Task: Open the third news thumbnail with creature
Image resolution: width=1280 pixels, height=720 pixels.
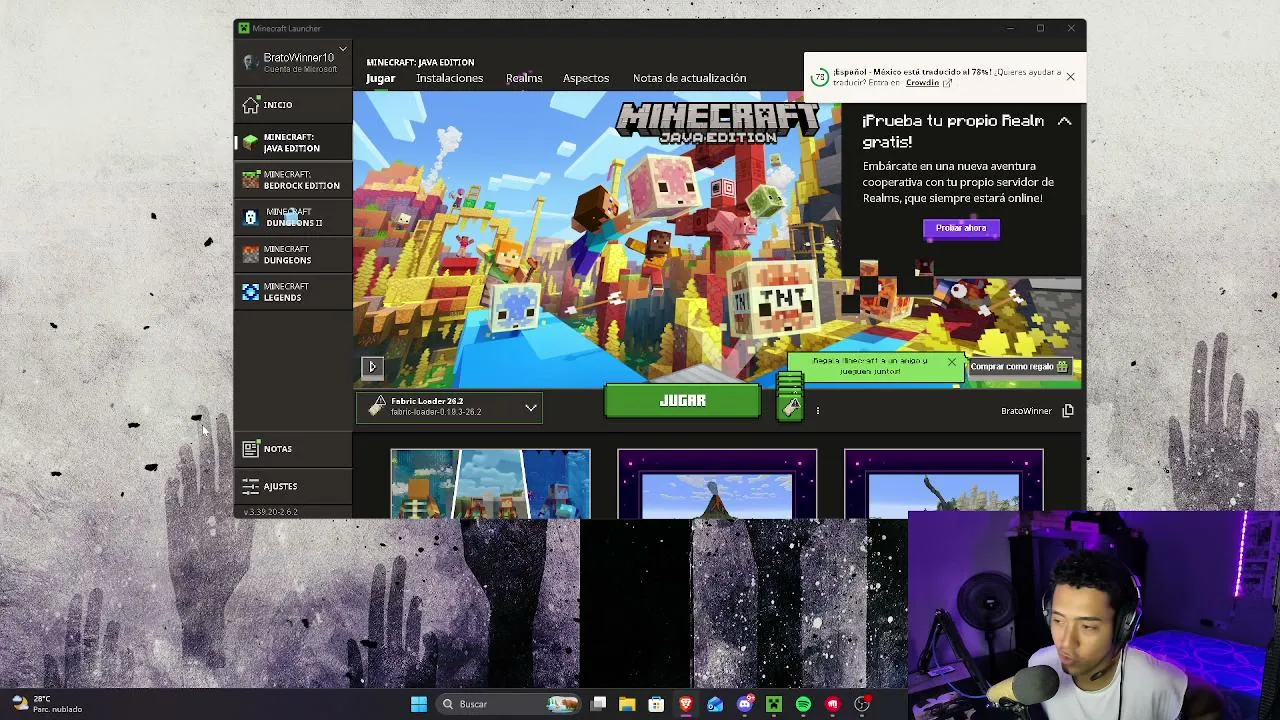Action: (944, 484)
